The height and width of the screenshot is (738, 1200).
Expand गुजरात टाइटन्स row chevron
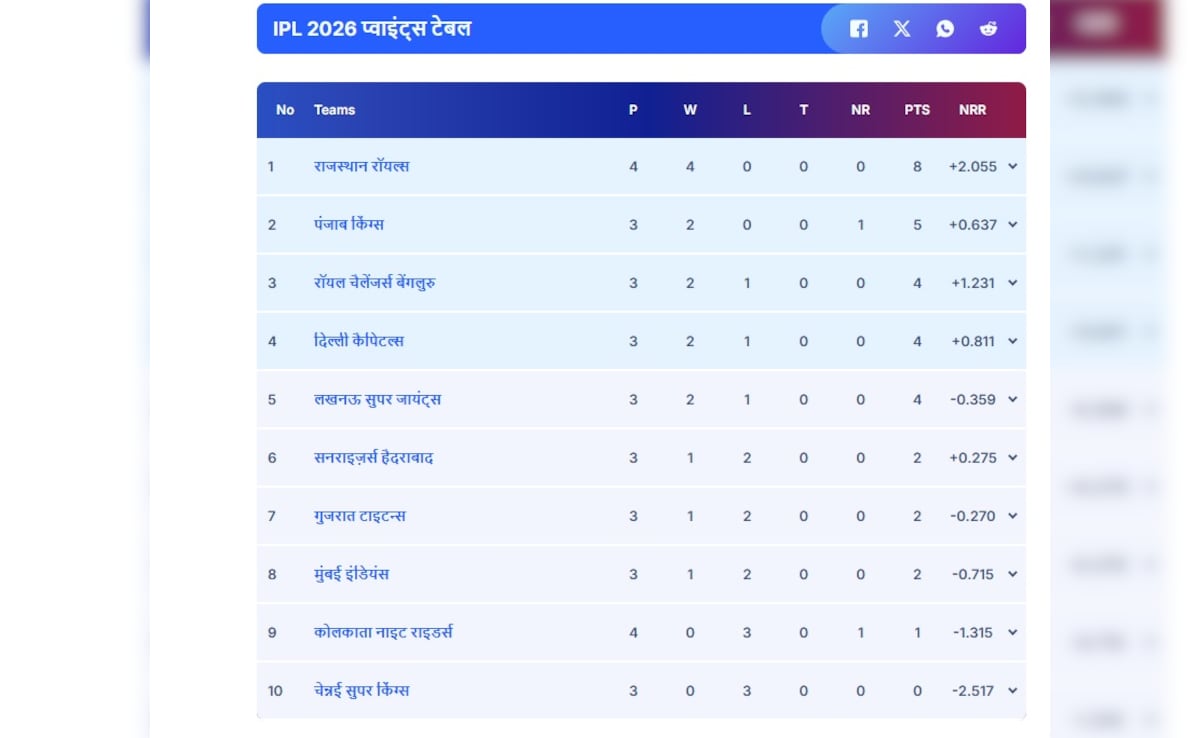coord(1012,516)
